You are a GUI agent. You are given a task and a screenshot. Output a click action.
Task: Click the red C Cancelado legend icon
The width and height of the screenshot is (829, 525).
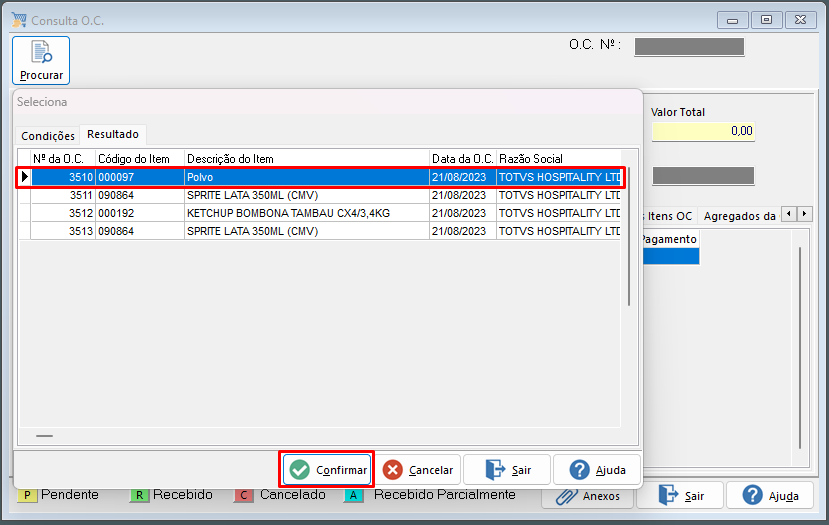pos(244,495)
